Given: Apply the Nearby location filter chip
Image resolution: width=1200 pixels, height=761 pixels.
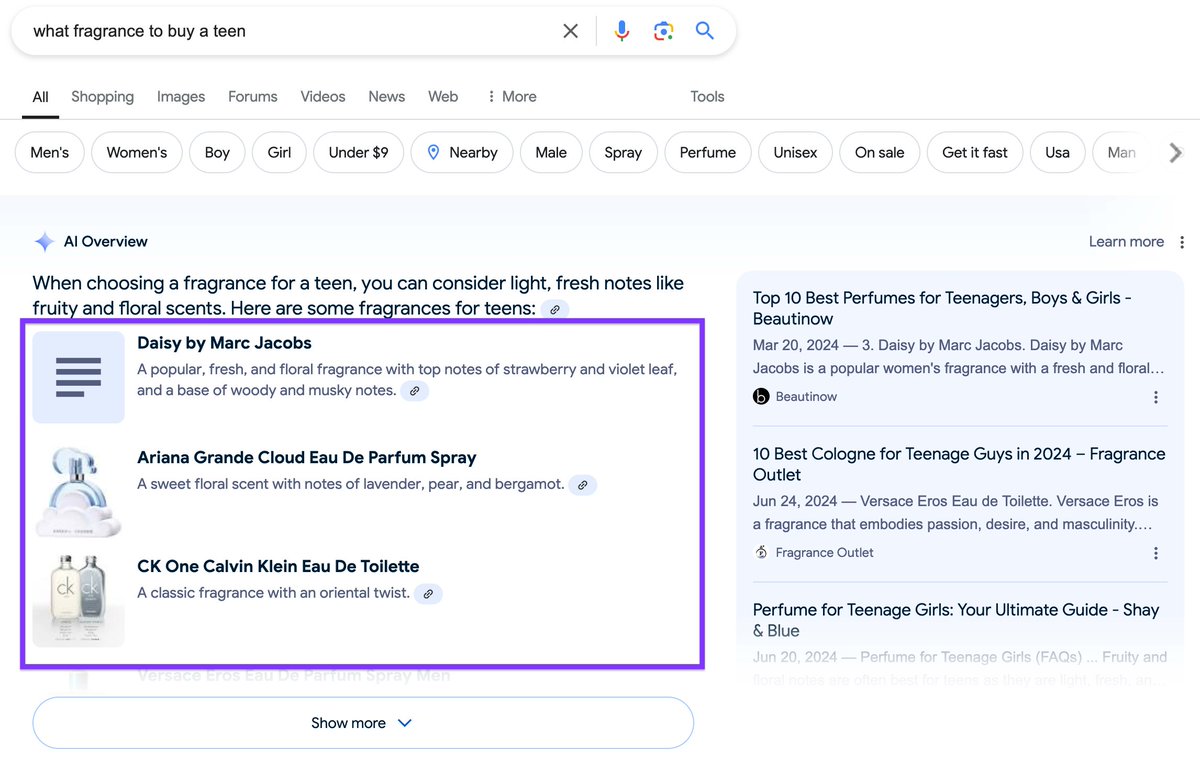Looking at the screenshot, I should tap(462, 153).
